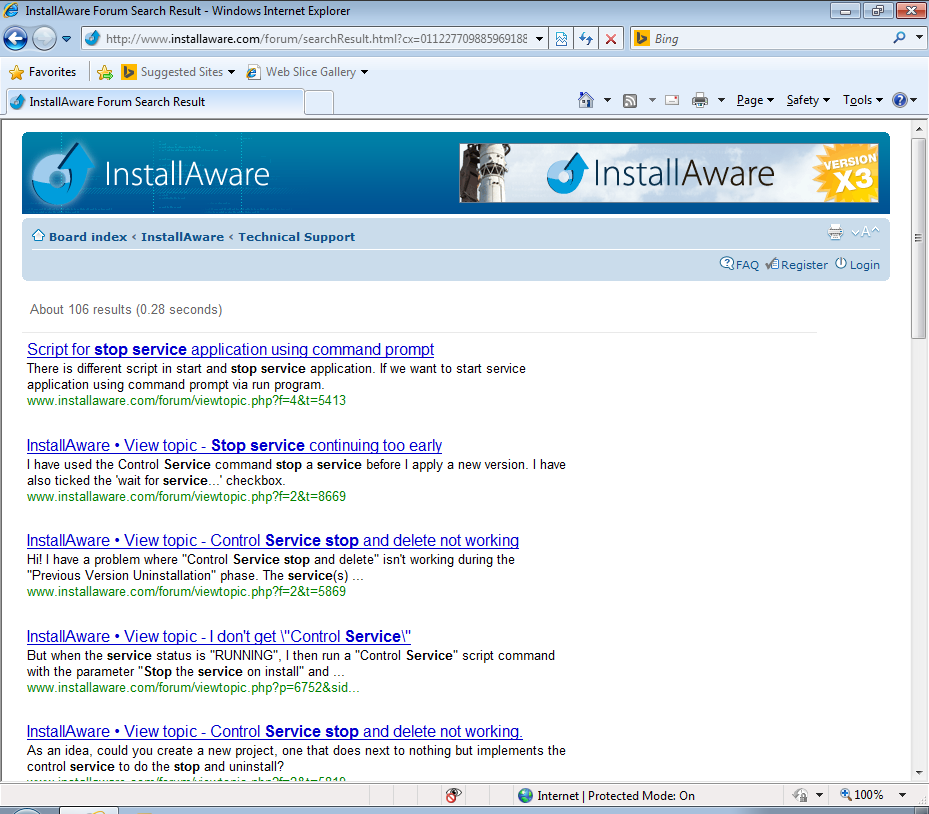The image size is (929, 814).
Task: Click the forum Print view printer icon
Action: (835, 232)
